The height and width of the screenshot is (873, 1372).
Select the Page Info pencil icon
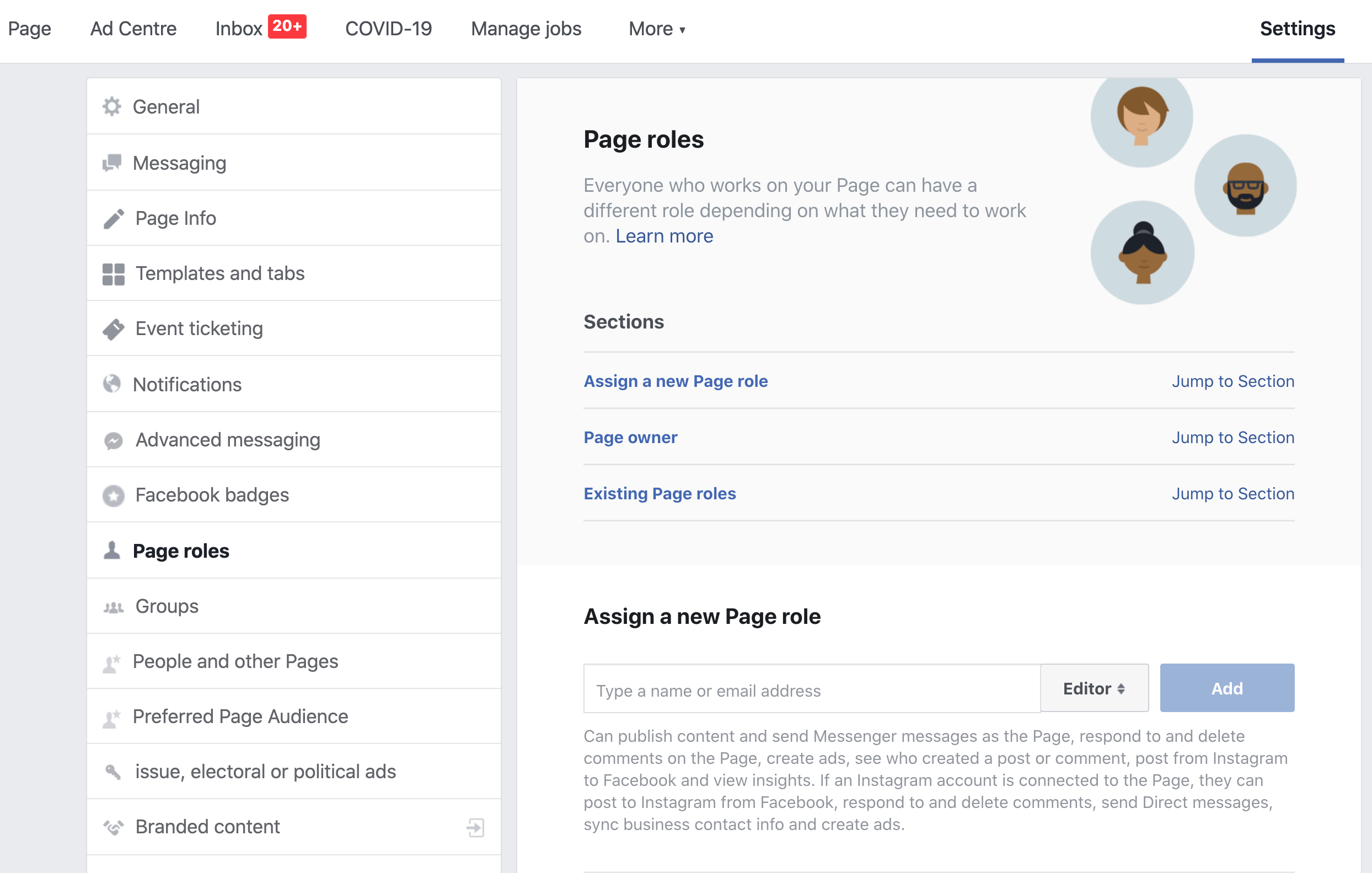pyautogui.click(x=113, y=218)
